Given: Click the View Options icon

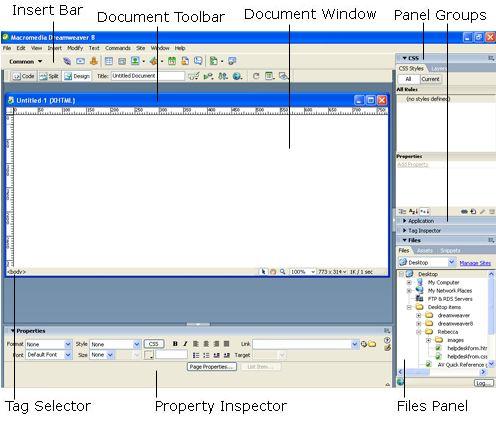Looking at the screenshot, I should click(x=269, y=76).
